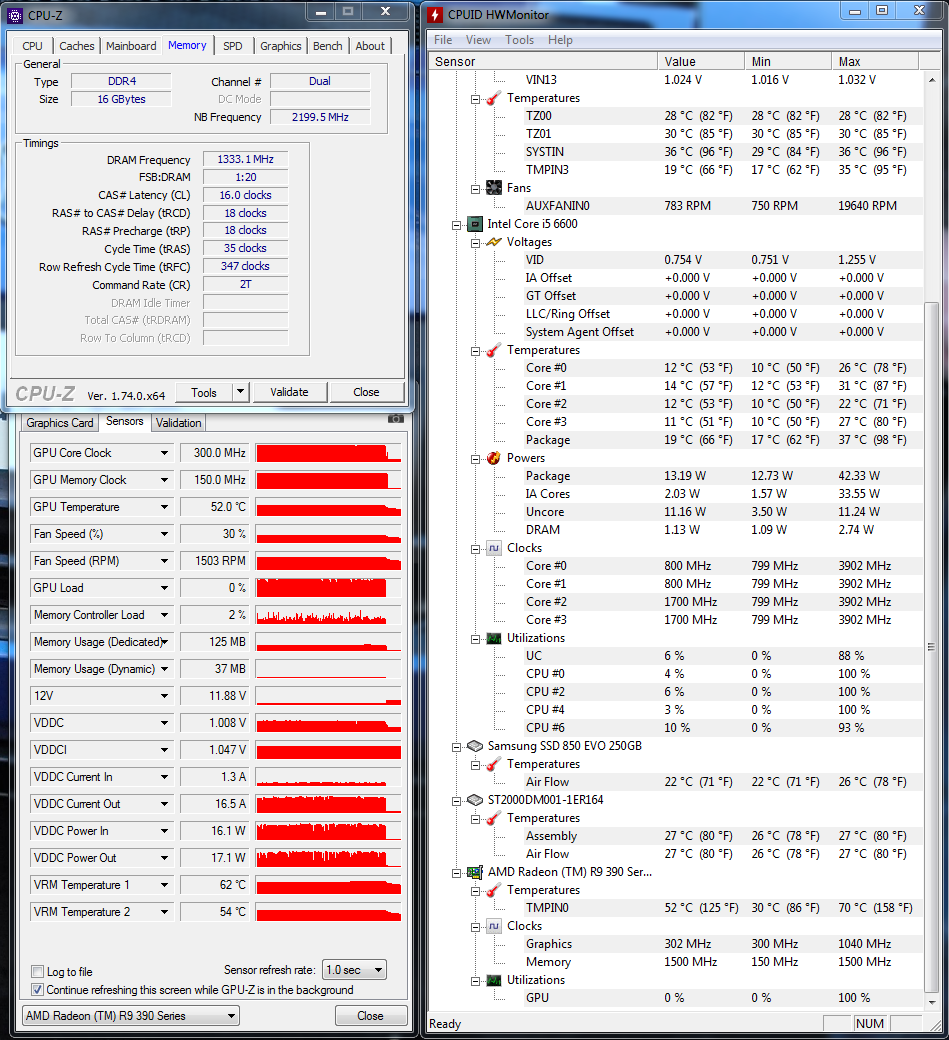Open the GPU Core Clock sensor dropdown
Viewport: 949px width, 1040px height.
click(x=164, y=453)
